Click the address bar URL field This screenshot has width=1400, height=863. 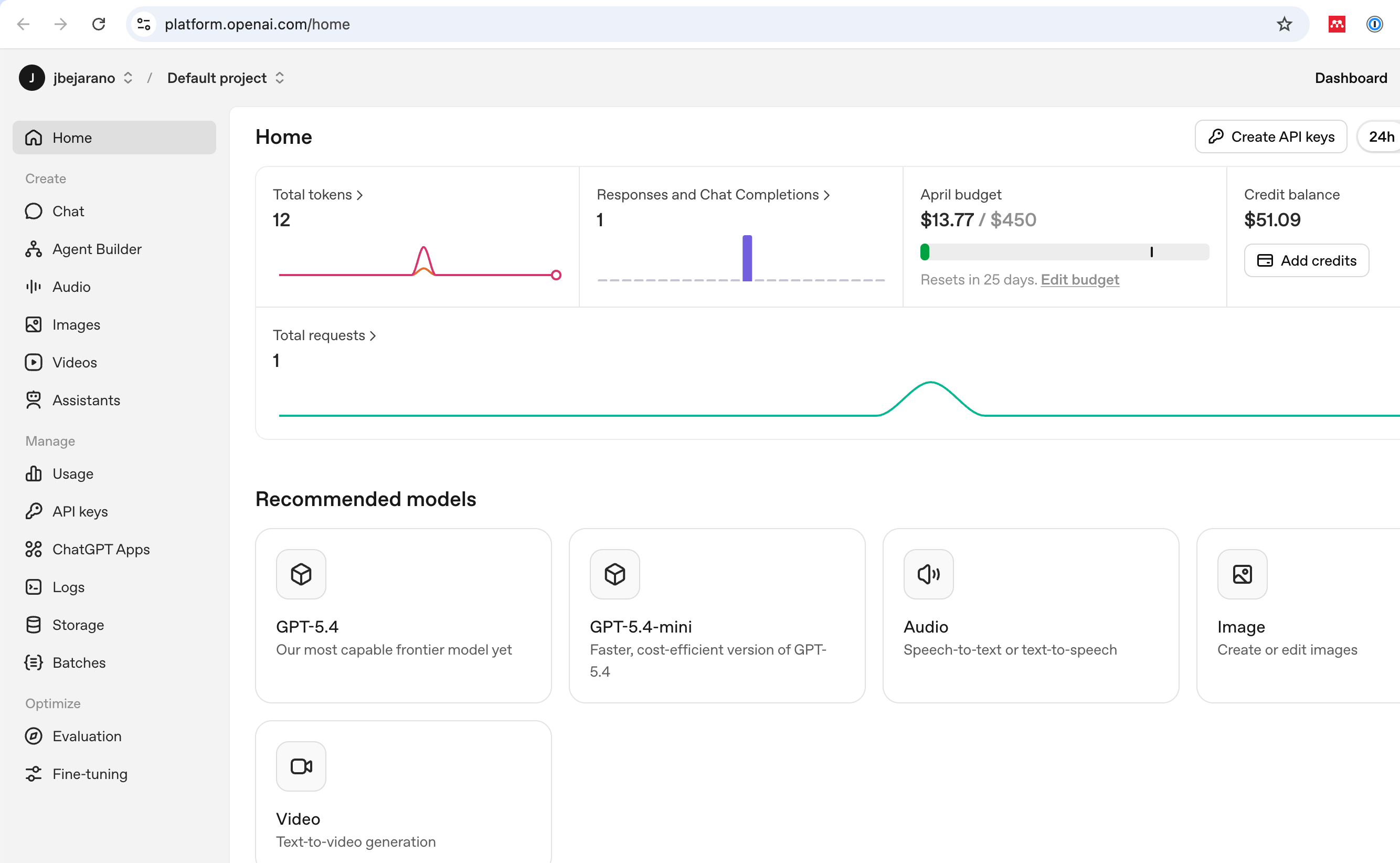point(717,24)
